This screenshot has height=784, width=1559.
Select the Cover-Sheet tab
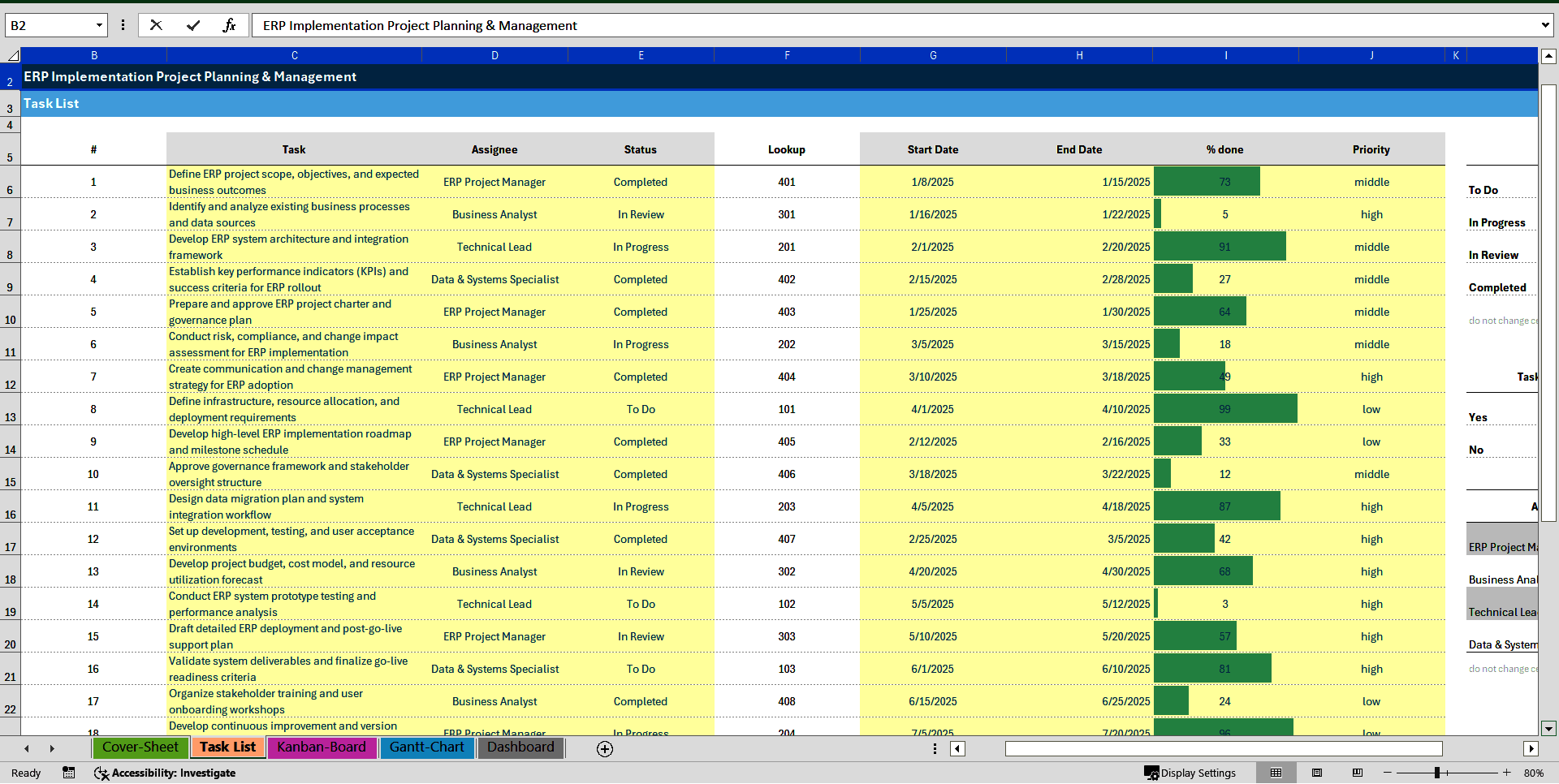pyautogui.click(x=140, y=747)
